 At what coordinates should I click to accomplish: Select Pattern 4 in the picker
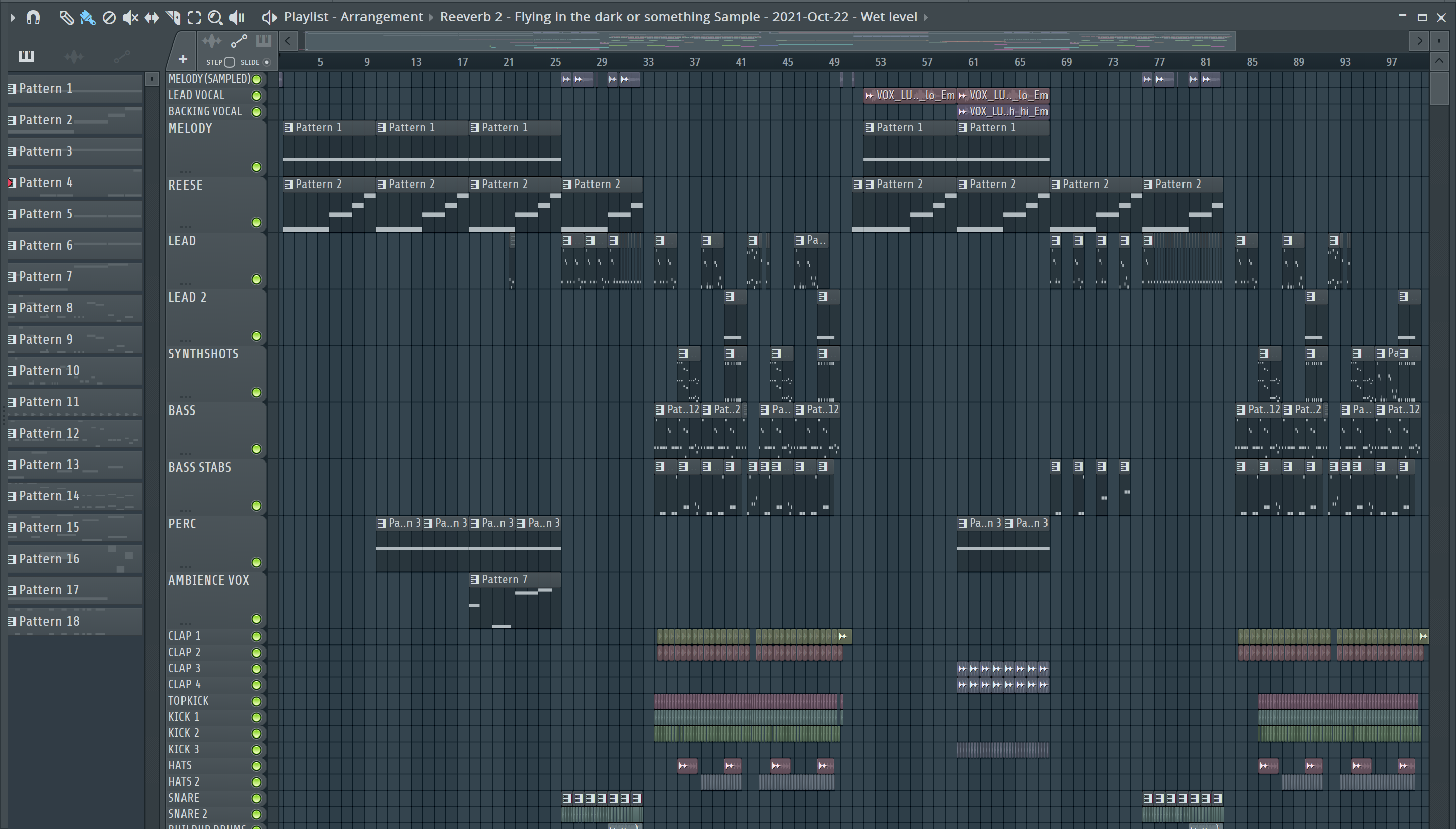coord(75,182)
